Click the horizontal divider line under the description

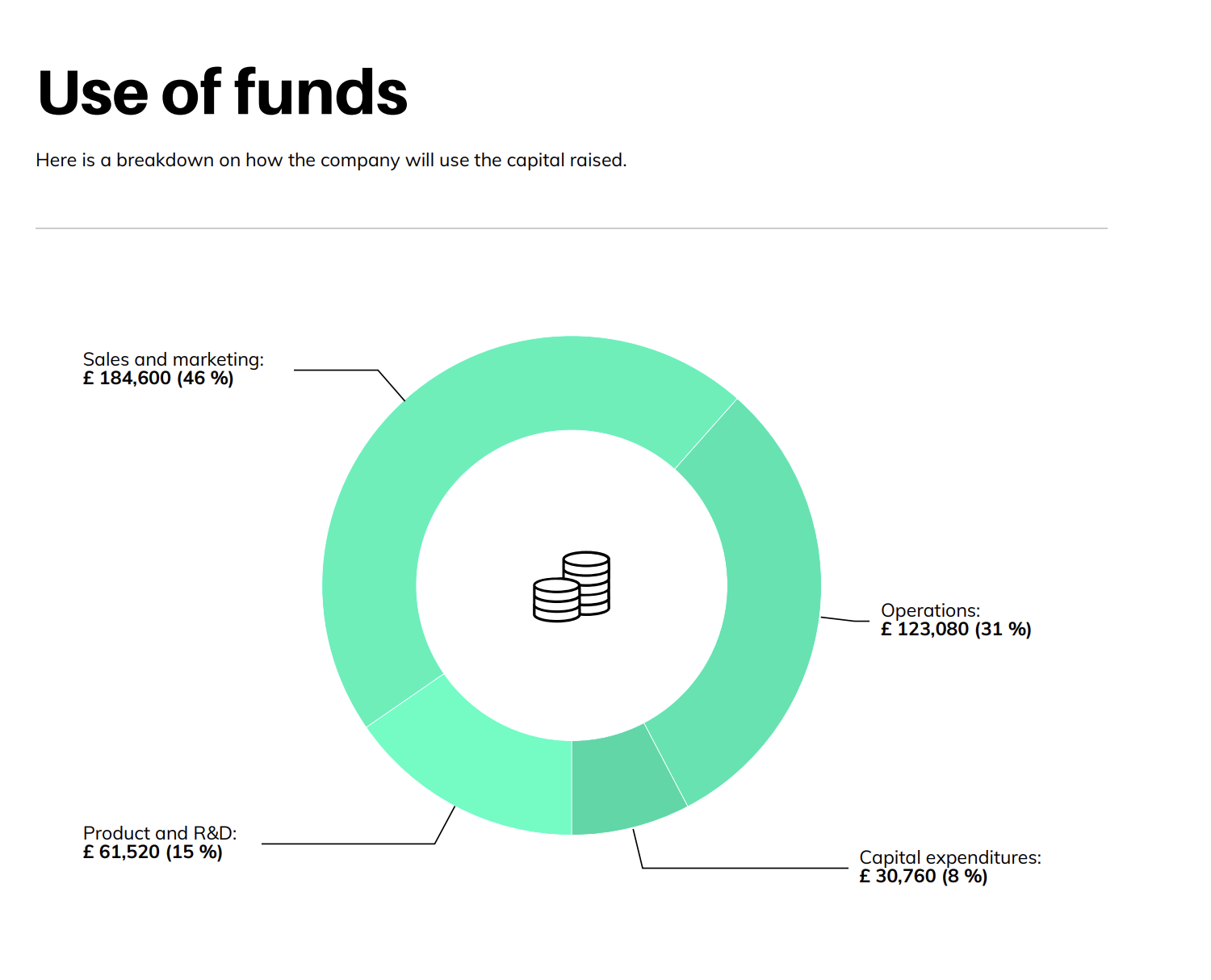pos(572,228)
